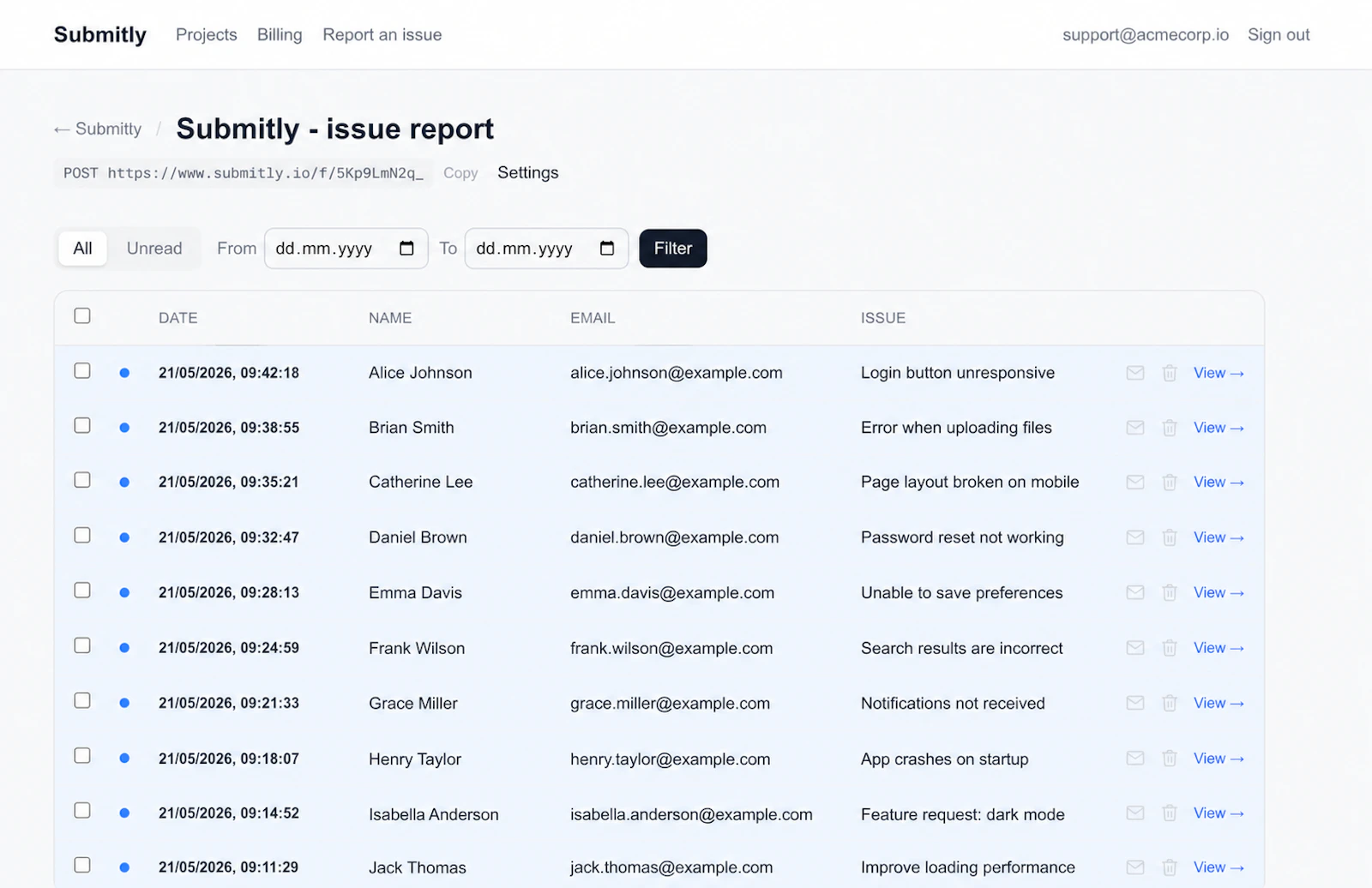Click the Submitly logo

pos(100,35)
